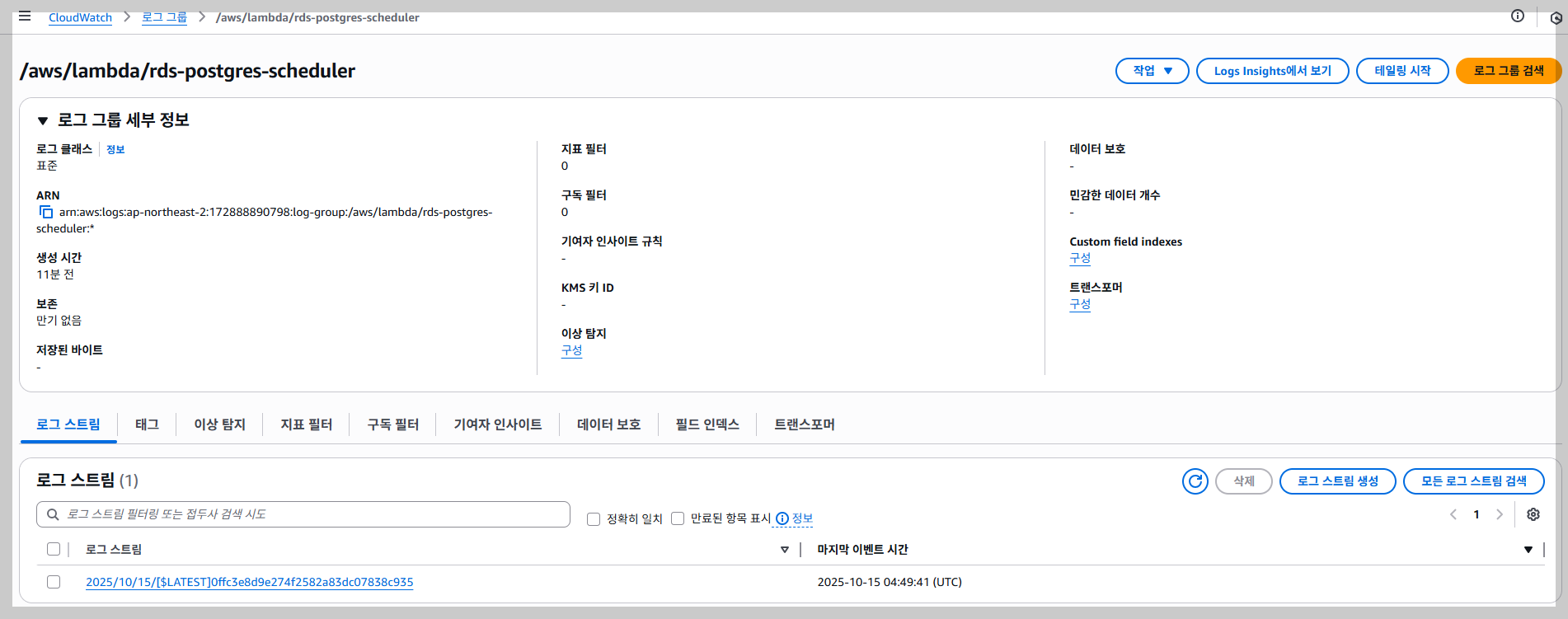Click 정보 link beside 만료된 항목 표시

click(x=802, y=518)
